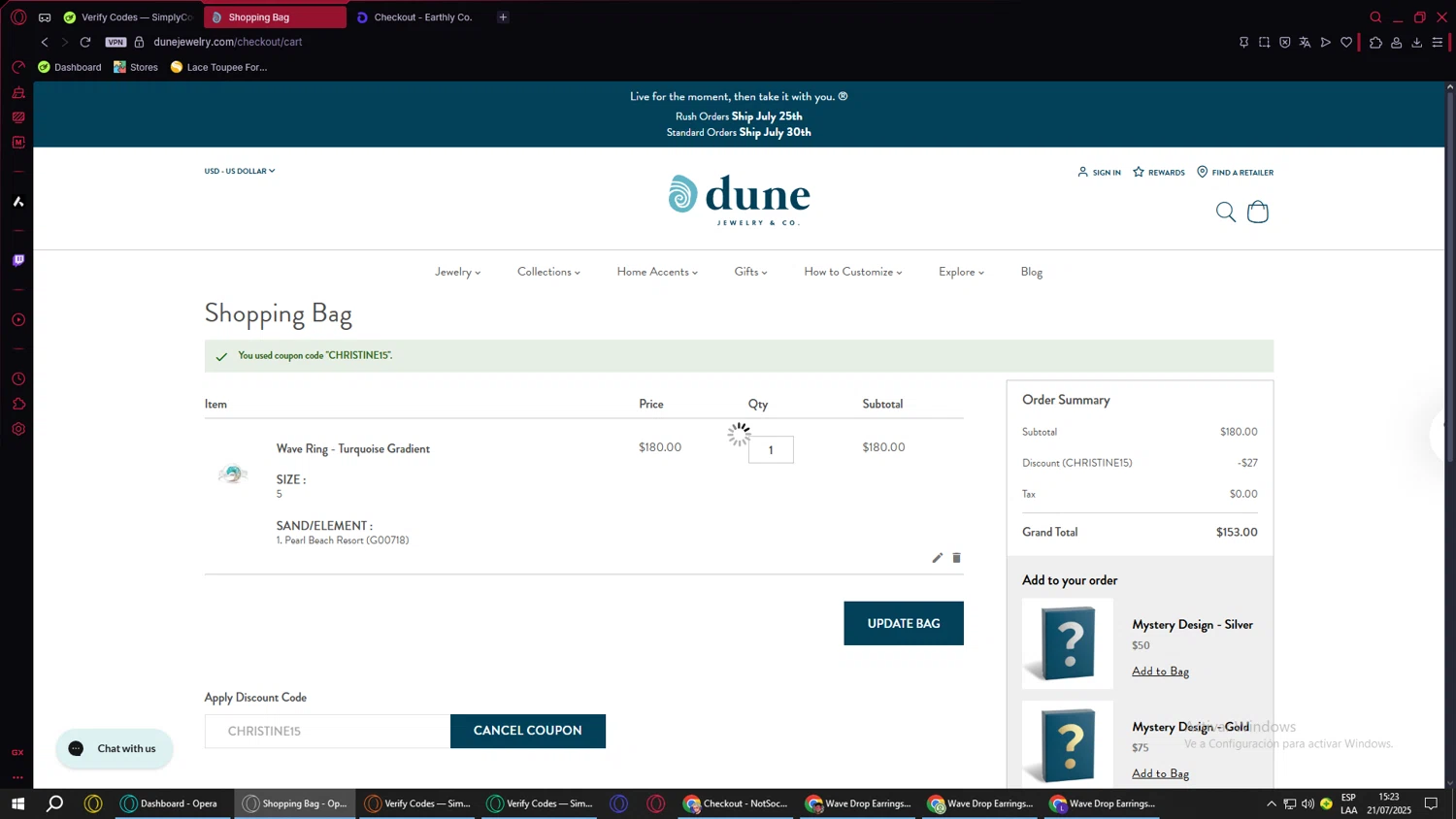Reload the page with the refresh icon
This screenshot has width=1456, height=819.
[x=85, y=42]
